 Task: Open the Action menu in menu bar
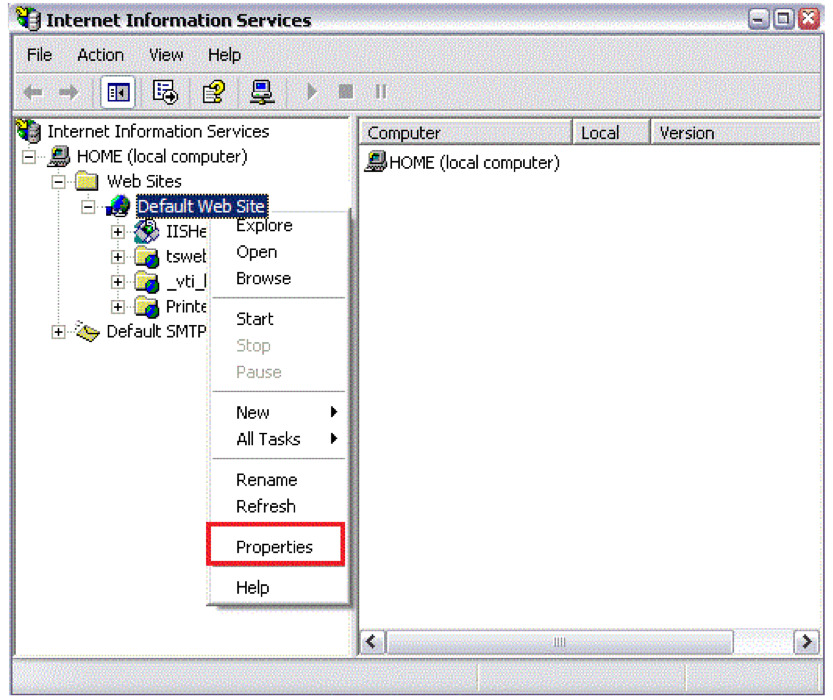click(x=100, y=55)
